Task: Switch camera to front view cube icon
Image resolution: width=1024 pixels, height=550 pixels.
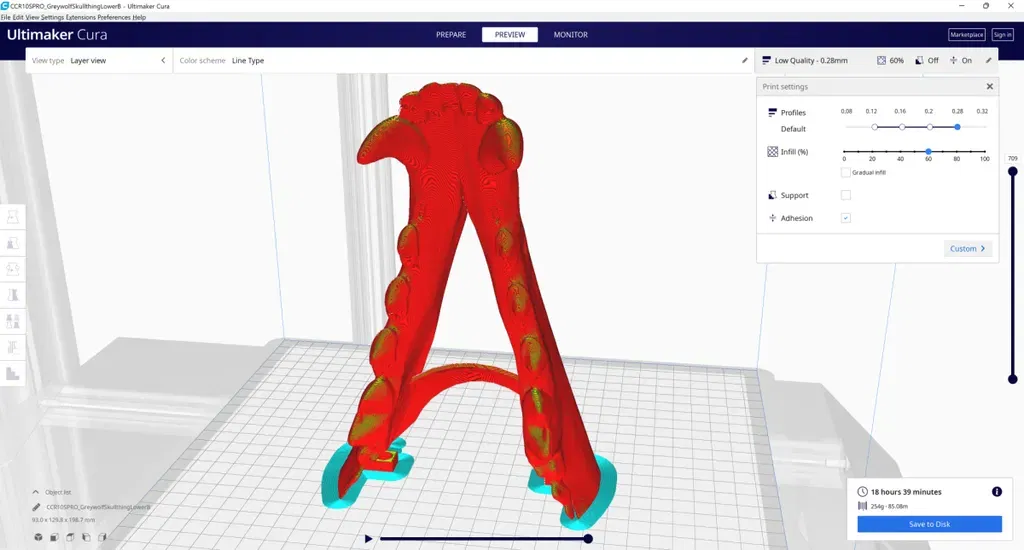Action: (x=54, y=537)
